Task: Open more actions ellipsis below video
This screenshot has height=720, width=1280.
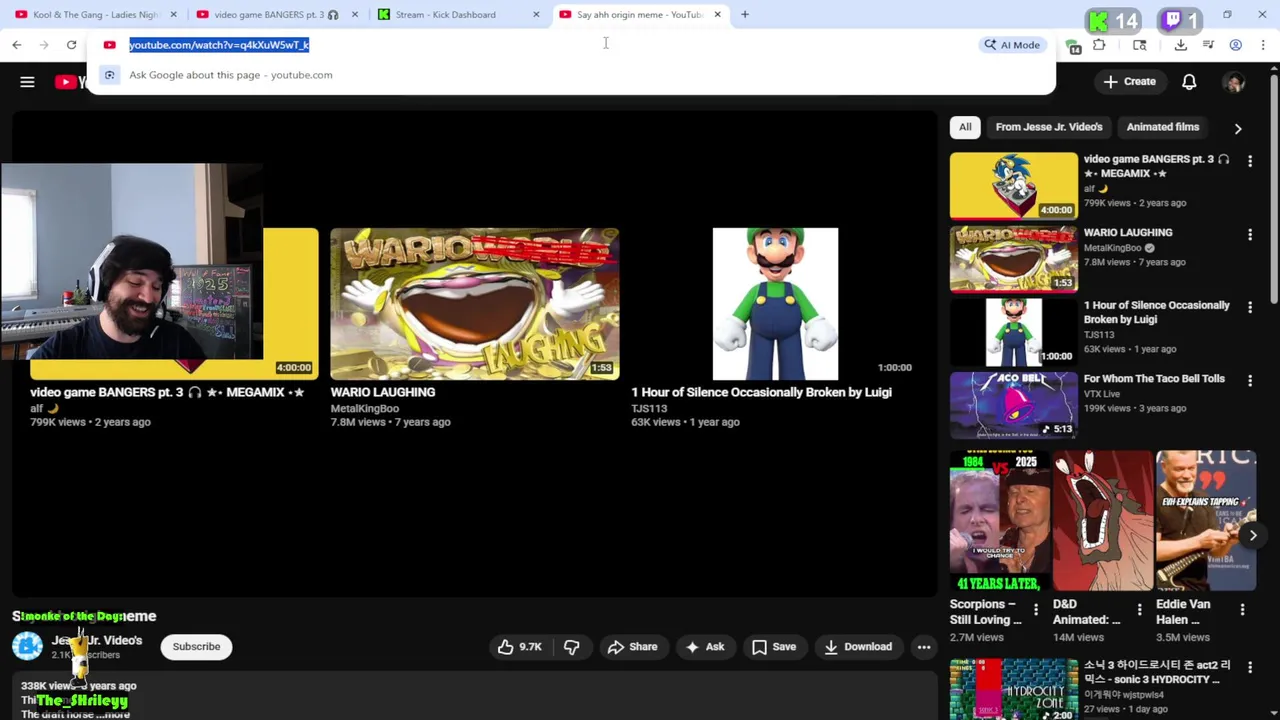Action: [x=924, y=647]
